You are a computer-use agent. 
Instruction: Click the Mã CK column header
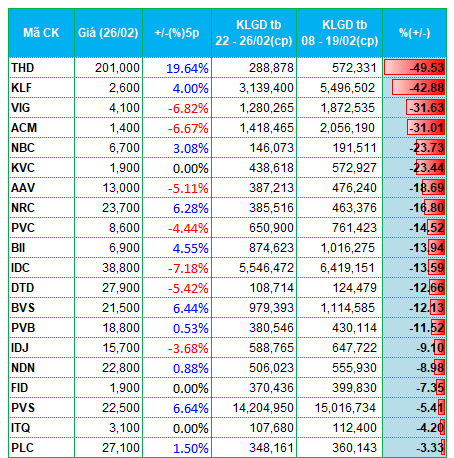tap(41, 33)
